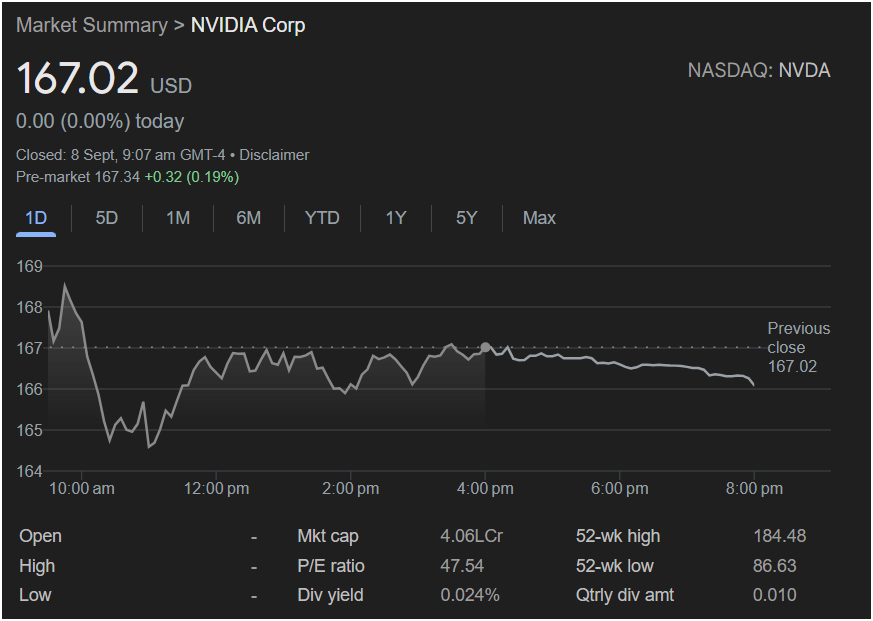Select the Max range tab
Viewport: 873px width, 621px height.
[x=539, y=218]
